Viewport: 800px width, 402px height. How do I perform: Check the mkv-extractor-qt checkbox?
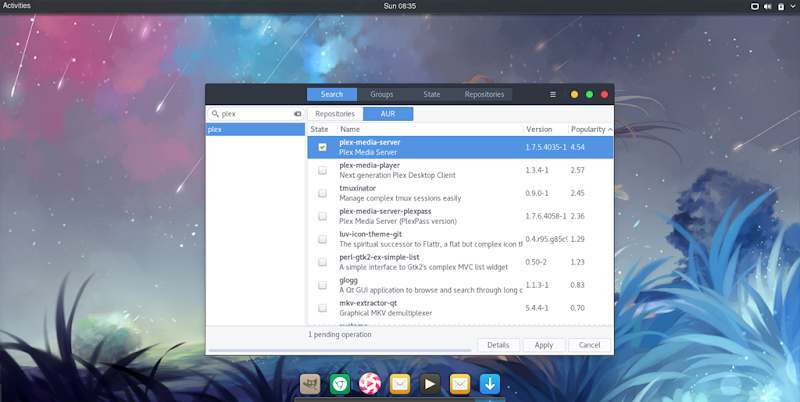coord(322,308)
